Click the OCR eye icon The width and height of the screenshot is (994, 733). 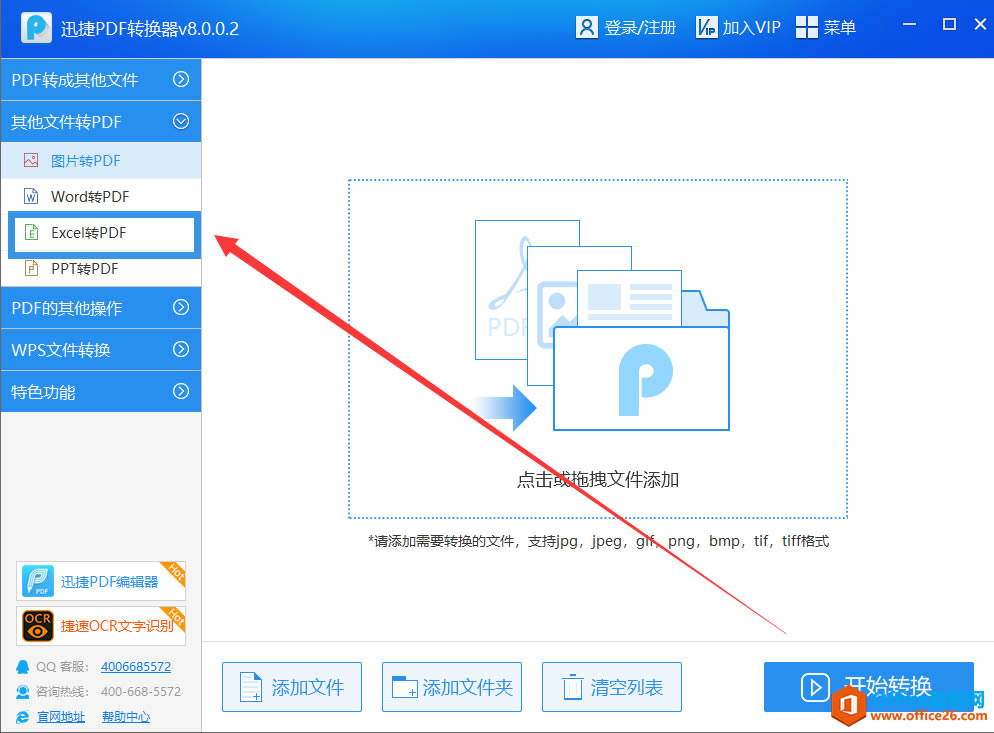[37, 626]
